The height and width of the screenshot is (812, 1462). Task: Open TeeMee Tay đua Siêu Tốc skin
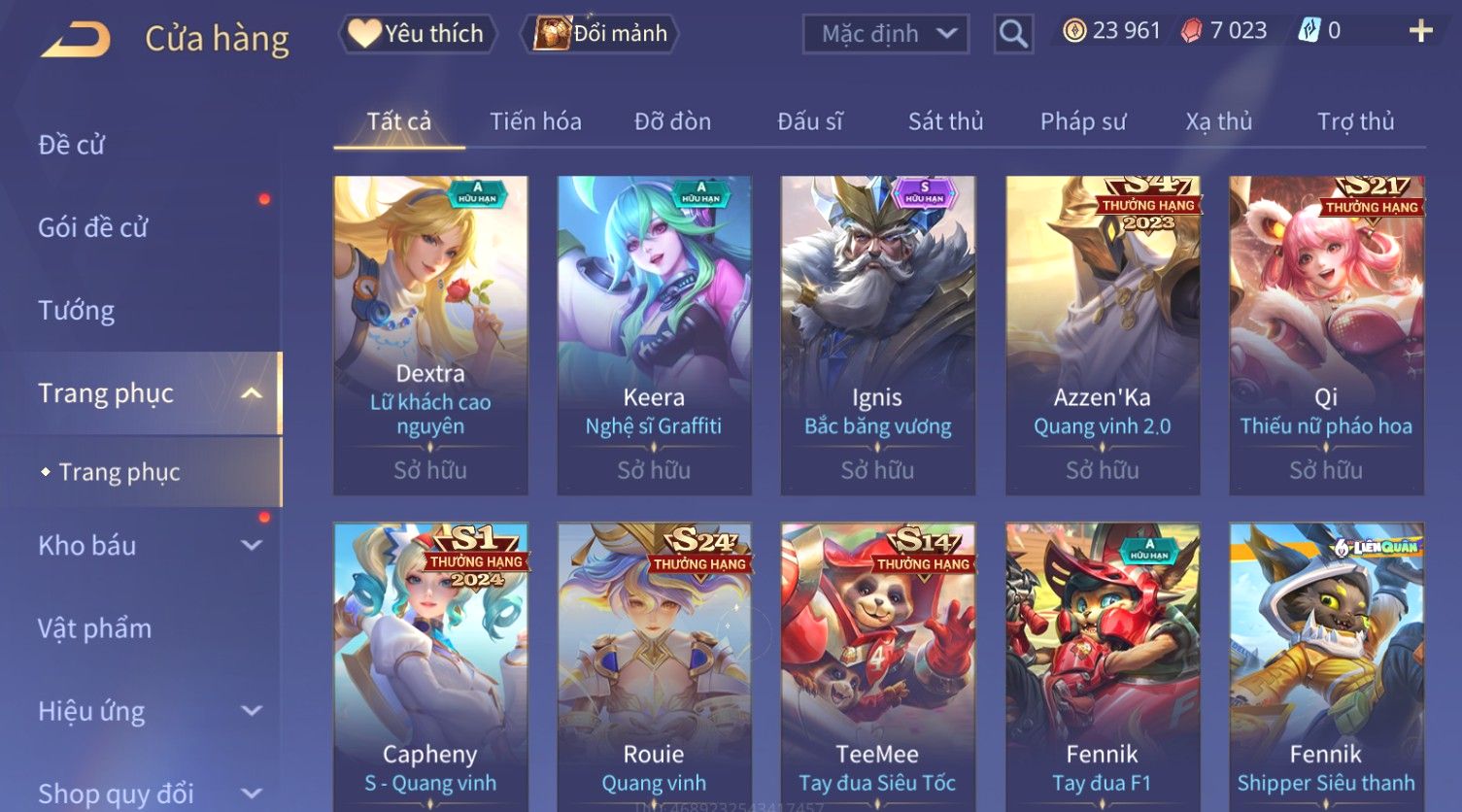878,666
